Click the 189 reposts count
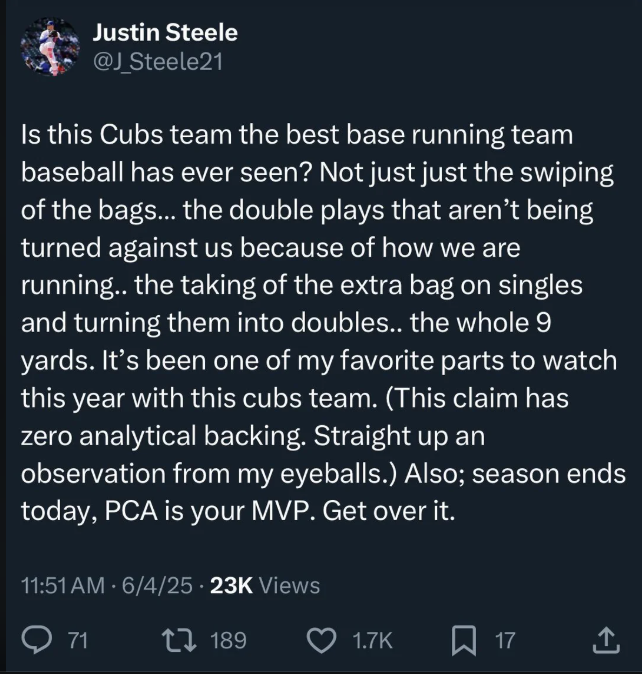The width and height of the screenshot is (642, 674). (x=228, y=640)
